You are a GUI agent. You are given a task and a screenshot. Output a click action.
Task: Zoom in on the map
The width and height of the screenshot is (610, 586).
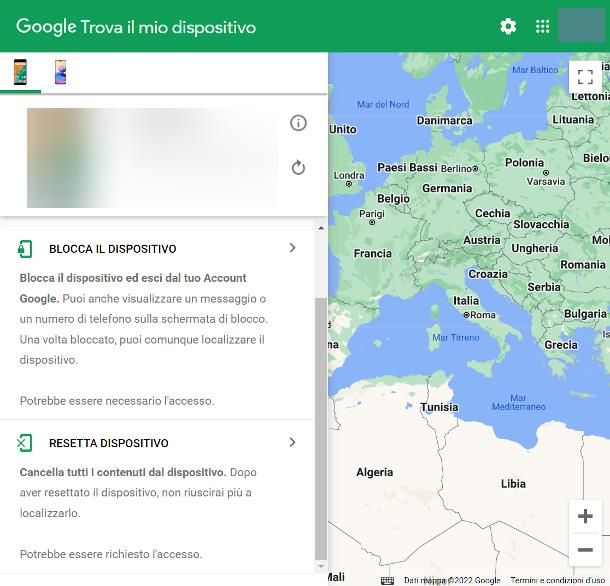(x=585, y=516)
